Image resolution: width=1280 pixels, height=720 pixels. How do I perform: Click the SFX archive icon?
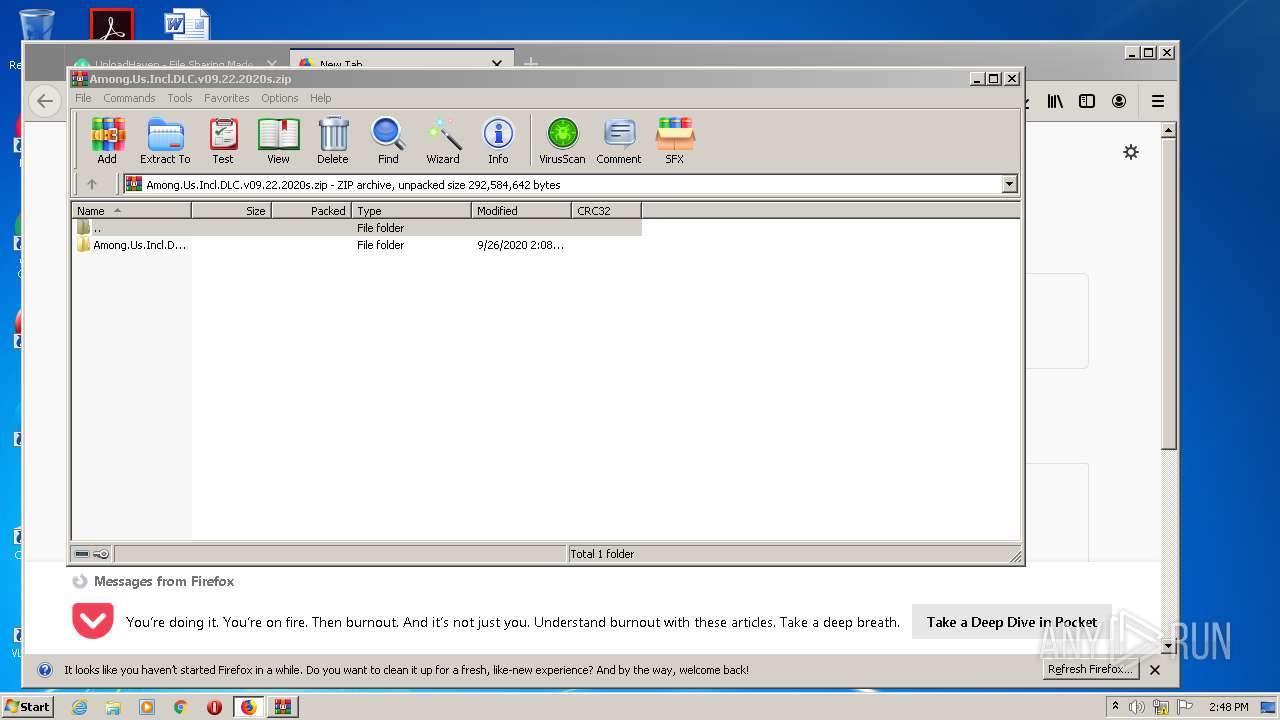pyautogui.click(x=675, y=140)
